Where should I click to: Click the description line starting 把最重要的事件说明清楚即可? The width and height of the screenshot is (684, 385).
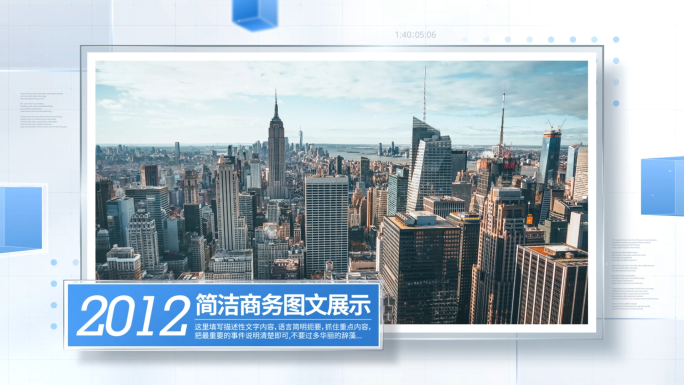pyautogui.click(x=278, y=336)
